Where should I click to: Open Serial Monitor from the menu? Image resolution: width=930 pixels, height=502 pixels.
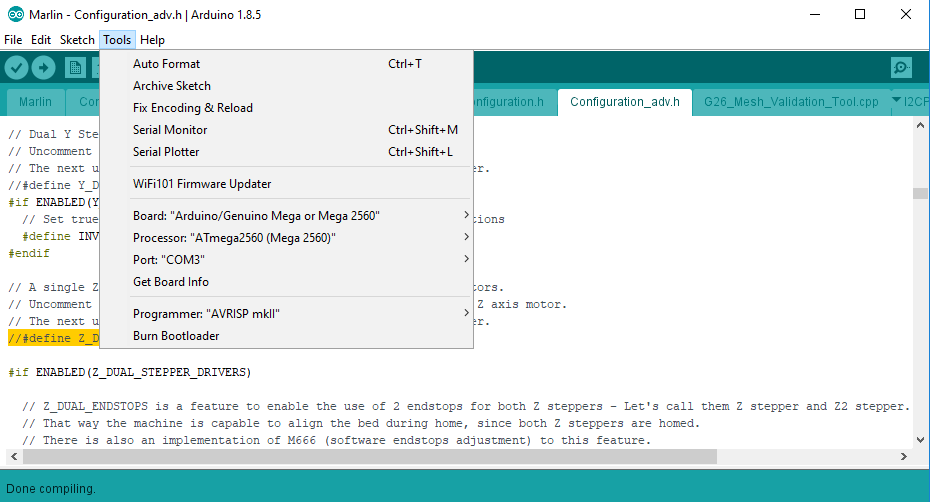tap(286, 129)
